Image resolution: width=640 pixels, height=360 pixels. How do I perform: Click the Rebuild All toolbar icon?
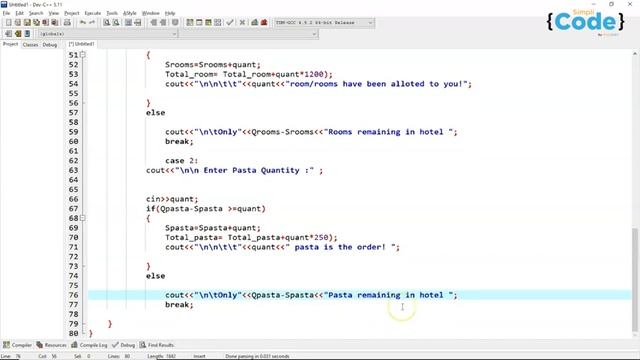(x=218, y=22)
